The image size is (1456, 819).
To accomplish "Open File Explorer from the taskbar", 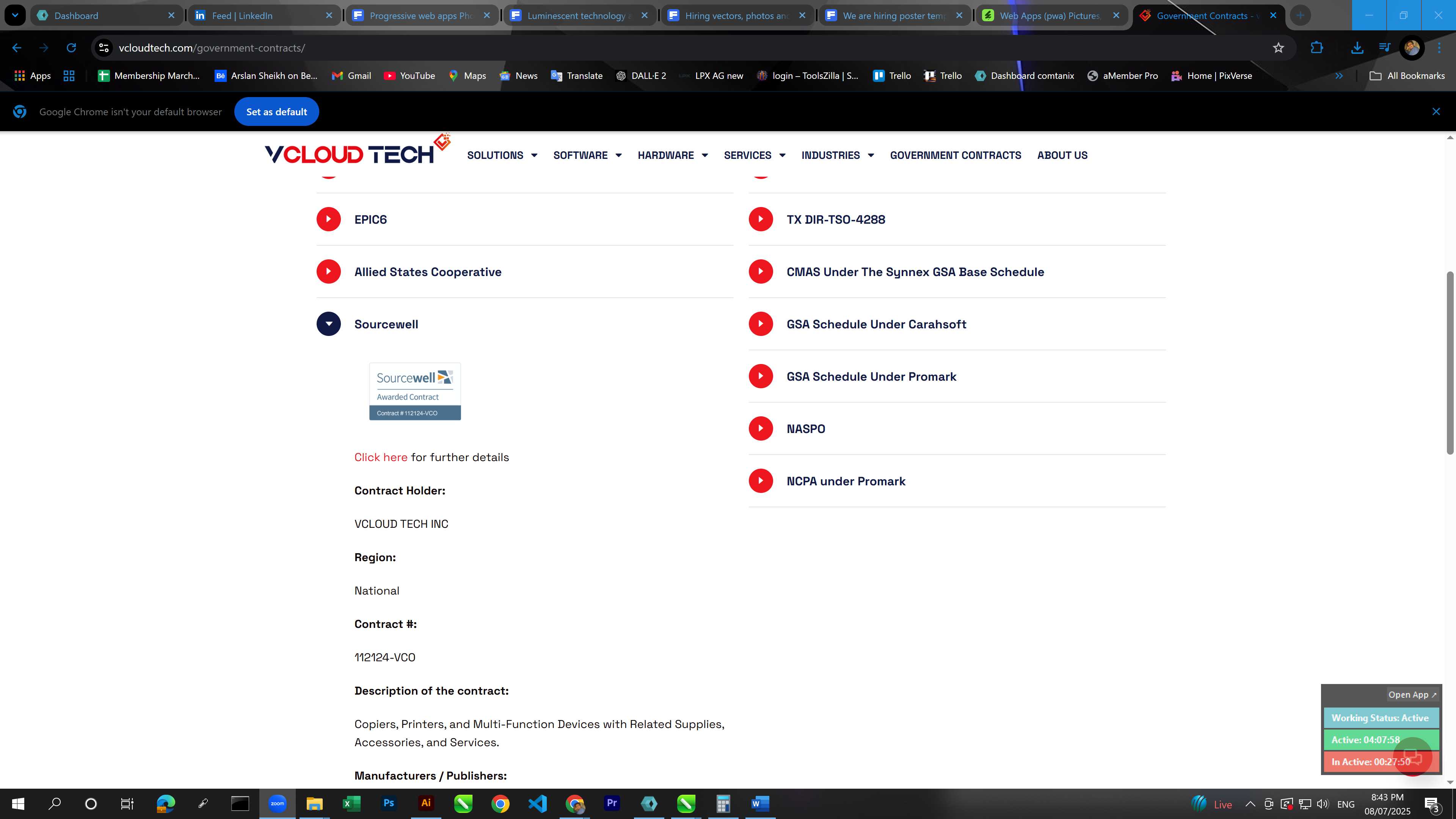I will tap(314, 803).
